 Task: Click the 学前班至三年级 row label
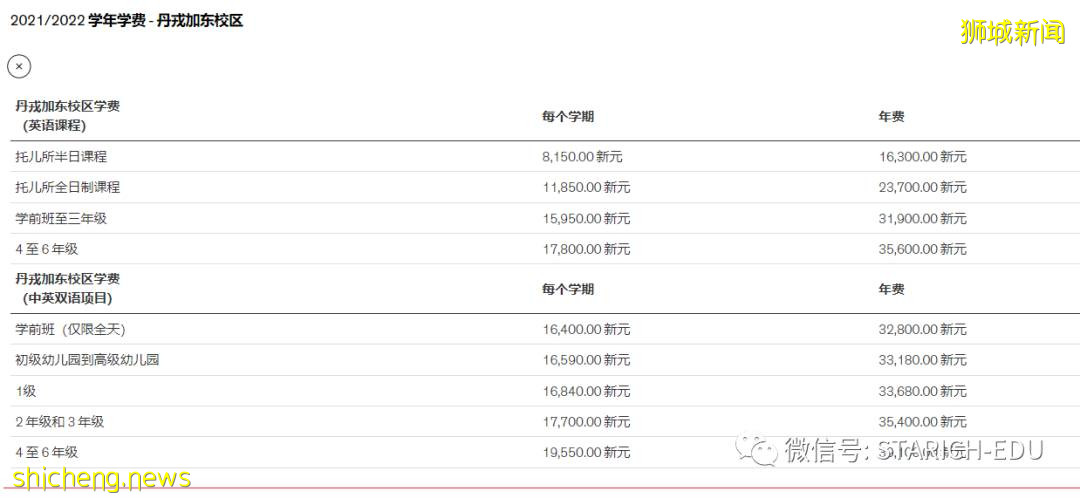point(61,218)
